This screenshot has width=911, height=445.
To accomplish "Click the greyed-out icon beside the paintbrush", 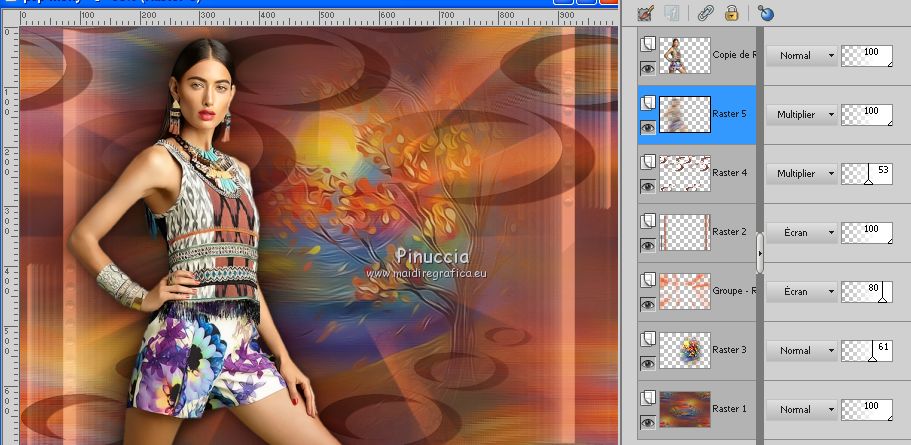I will tap(672, 13).
